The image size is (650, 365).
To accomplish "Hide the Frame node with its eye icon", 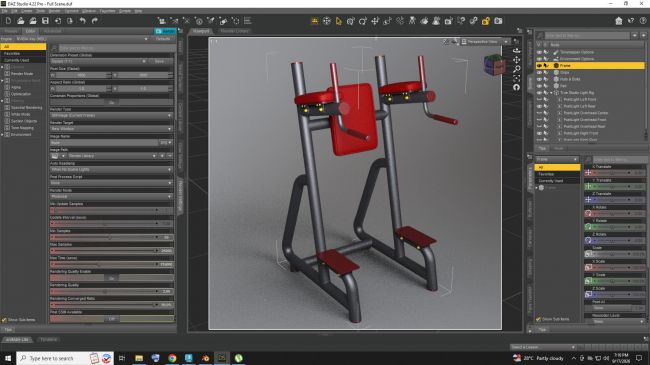I will [539, 66].
